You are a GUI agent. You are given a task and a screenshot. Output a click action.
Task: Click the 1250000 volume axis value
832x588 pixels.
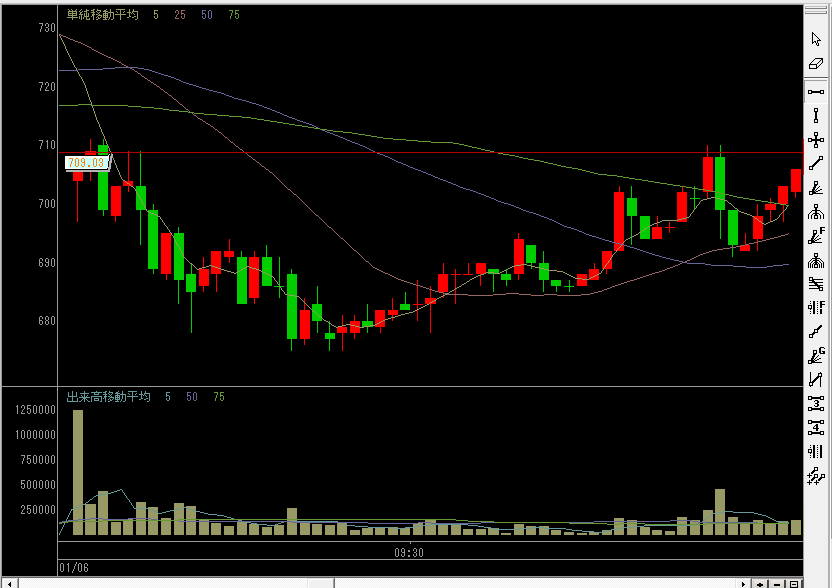[x=35, y=410]
